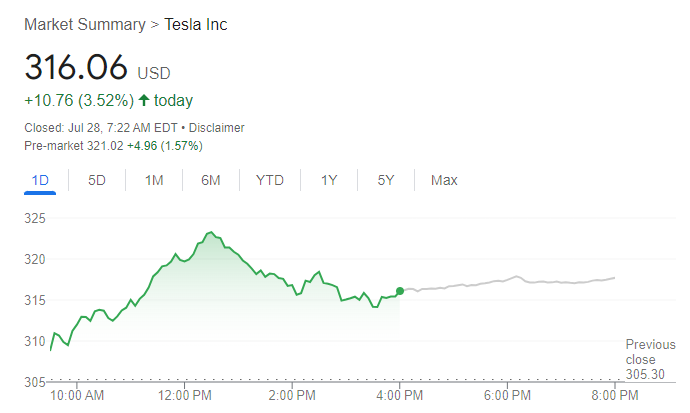The image size is (690, 413).
Task: Click the 316.06 stock price
Action: pos(77,67)
